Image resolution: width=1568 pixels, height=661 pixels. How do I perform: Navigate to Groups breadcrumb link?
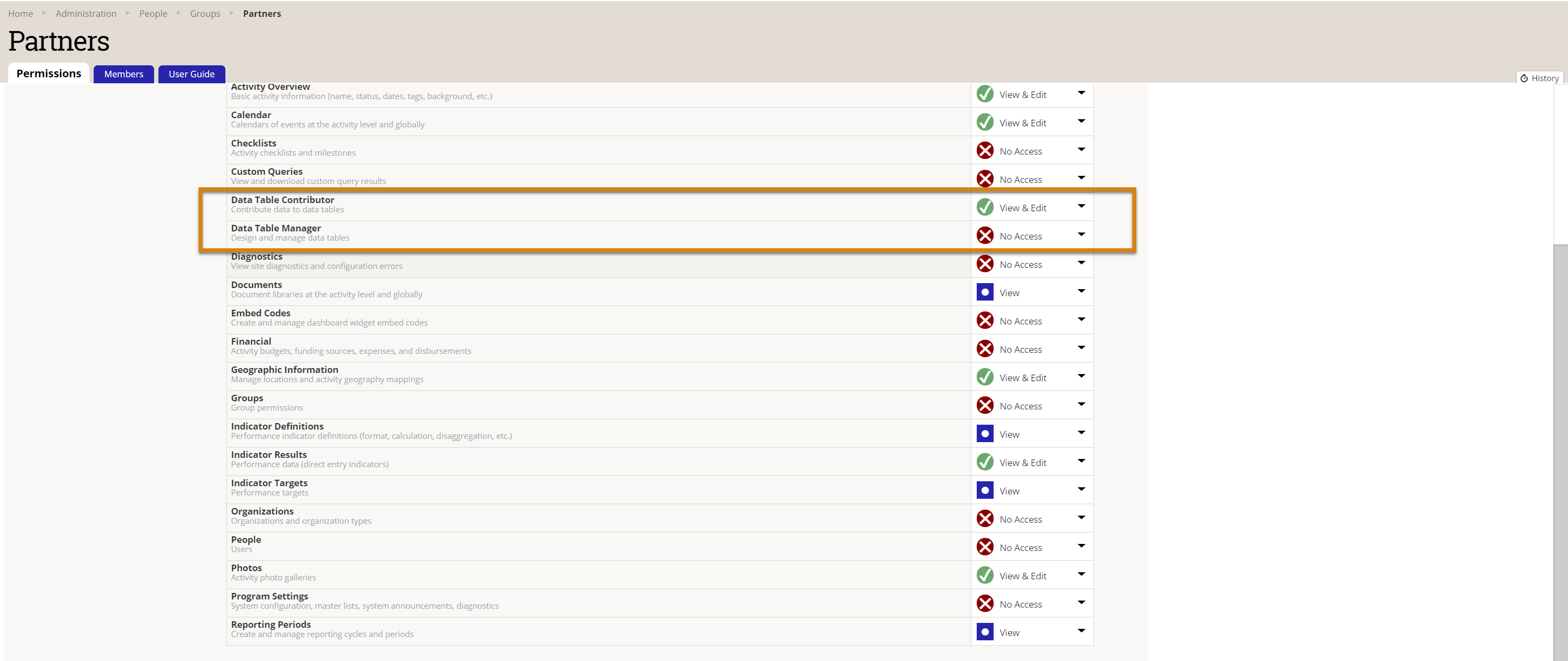coord(205,14)
